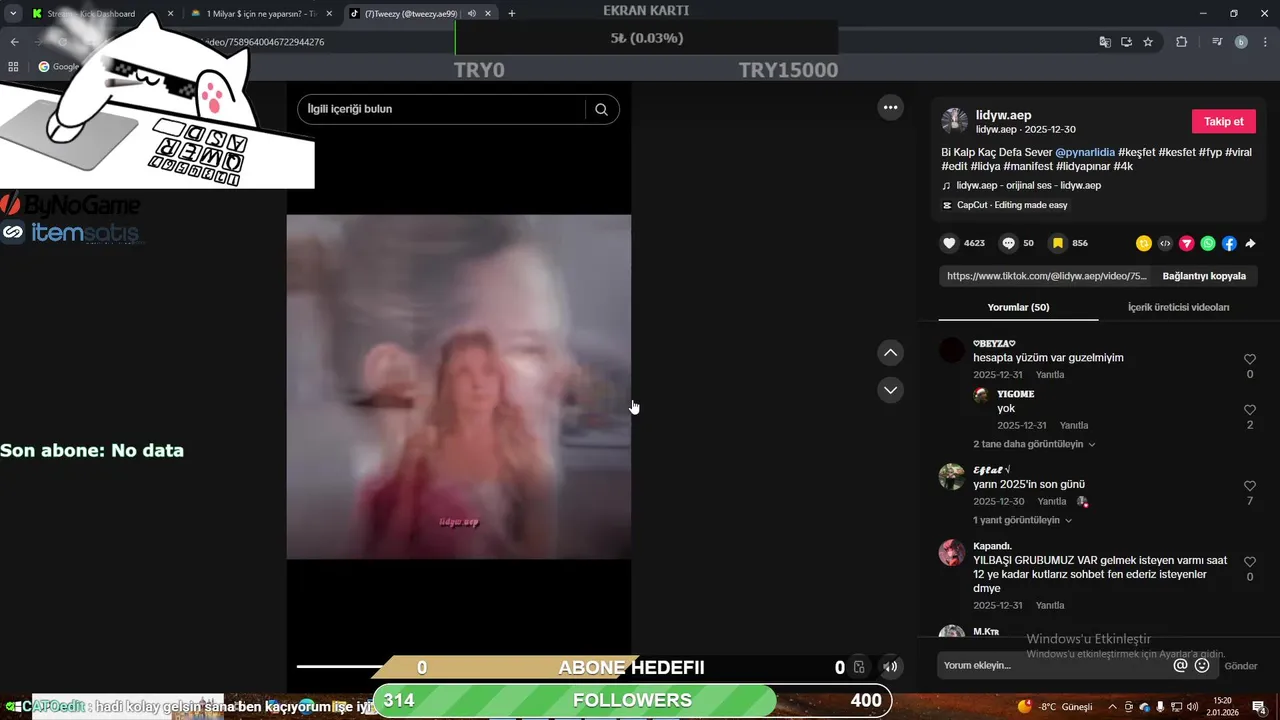
Task: Switch to '1 Milyar $ için ne yaparsın?' tab
Action: (262, 14)
